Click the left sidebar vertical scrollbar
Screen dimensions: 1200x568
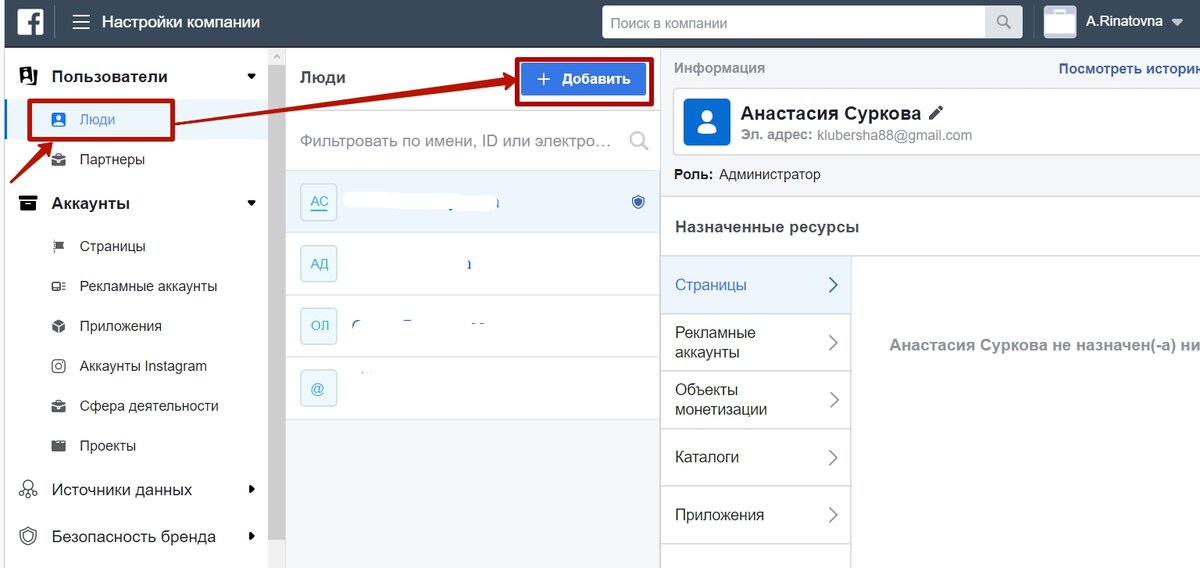click(x=277, y=300)
